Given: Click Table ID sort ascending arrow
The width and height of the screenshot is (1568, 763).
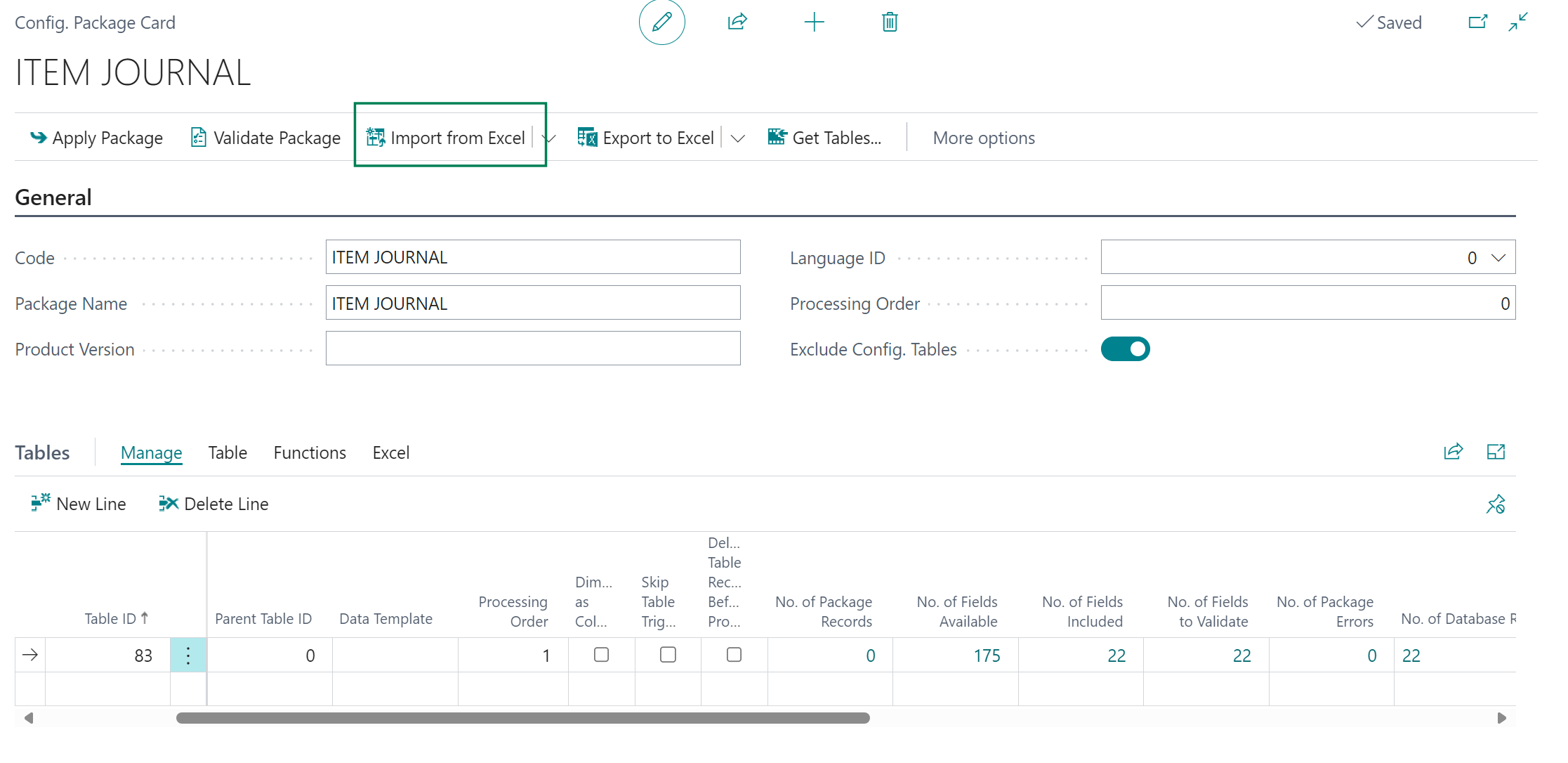Looking at the screenshot, I should 145,618.
